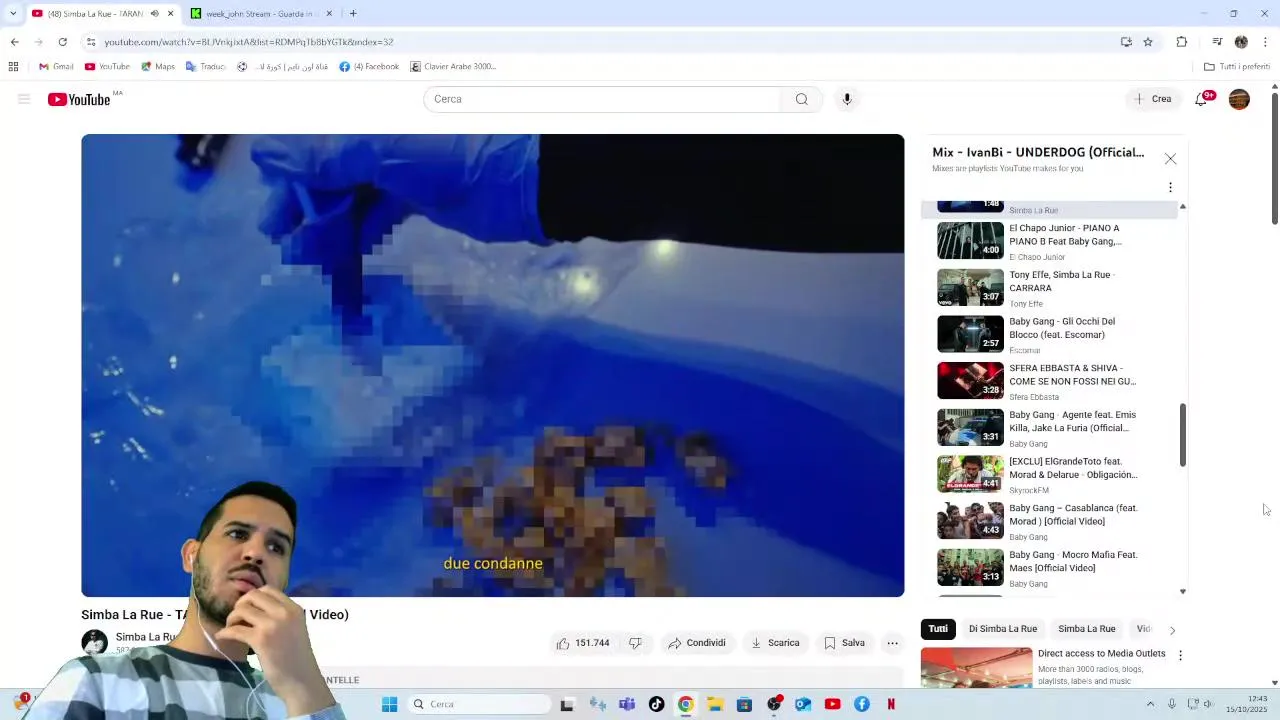Close the Simba La Rue tab
Image resolution: width=1280 pixels, height=720 pixels.
pos(170,13)
